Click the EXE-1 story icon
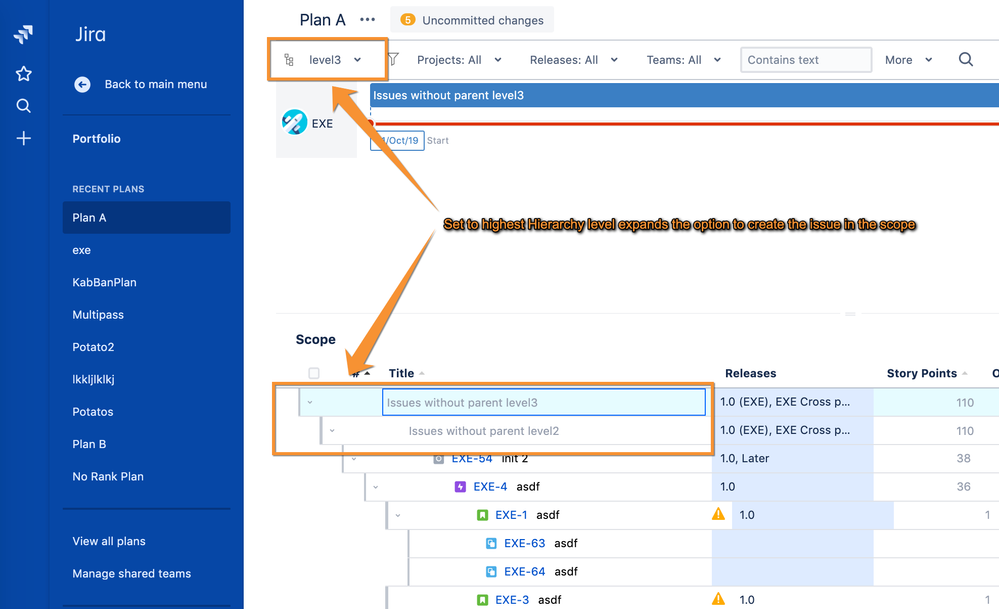999x609 pixels. [x=482, y=515]
